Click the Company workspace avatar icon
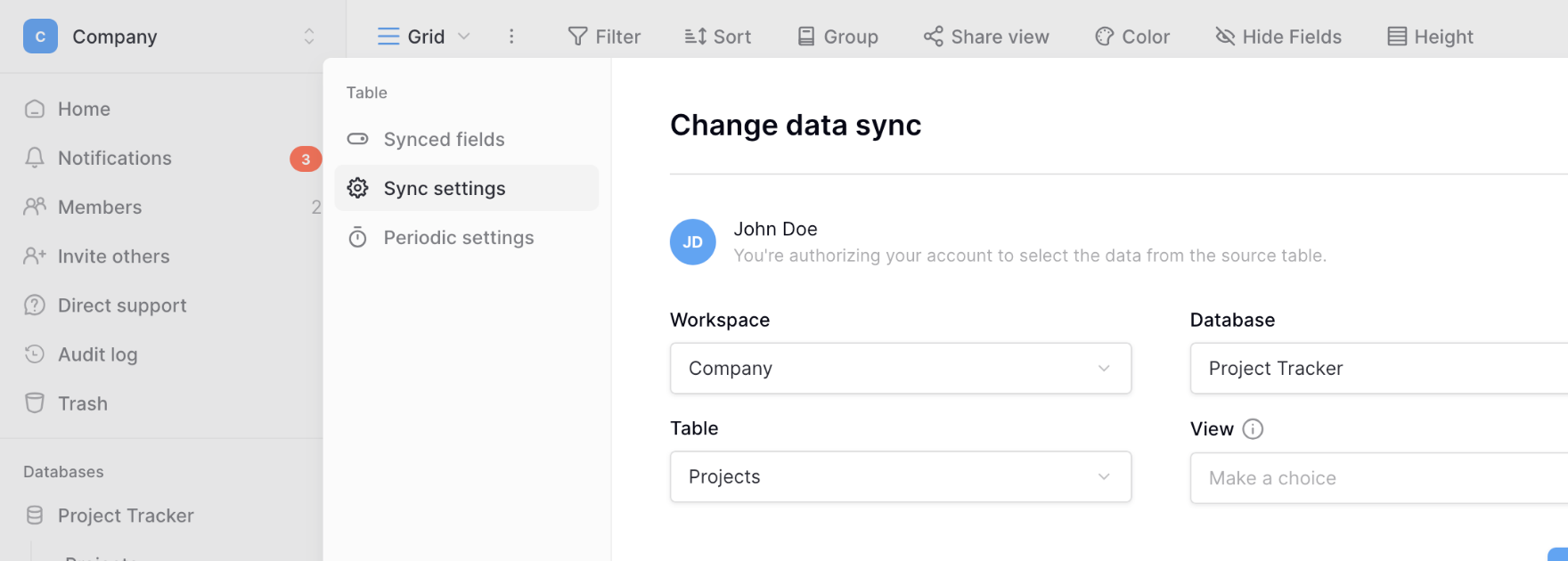 (x=40, y=37)
